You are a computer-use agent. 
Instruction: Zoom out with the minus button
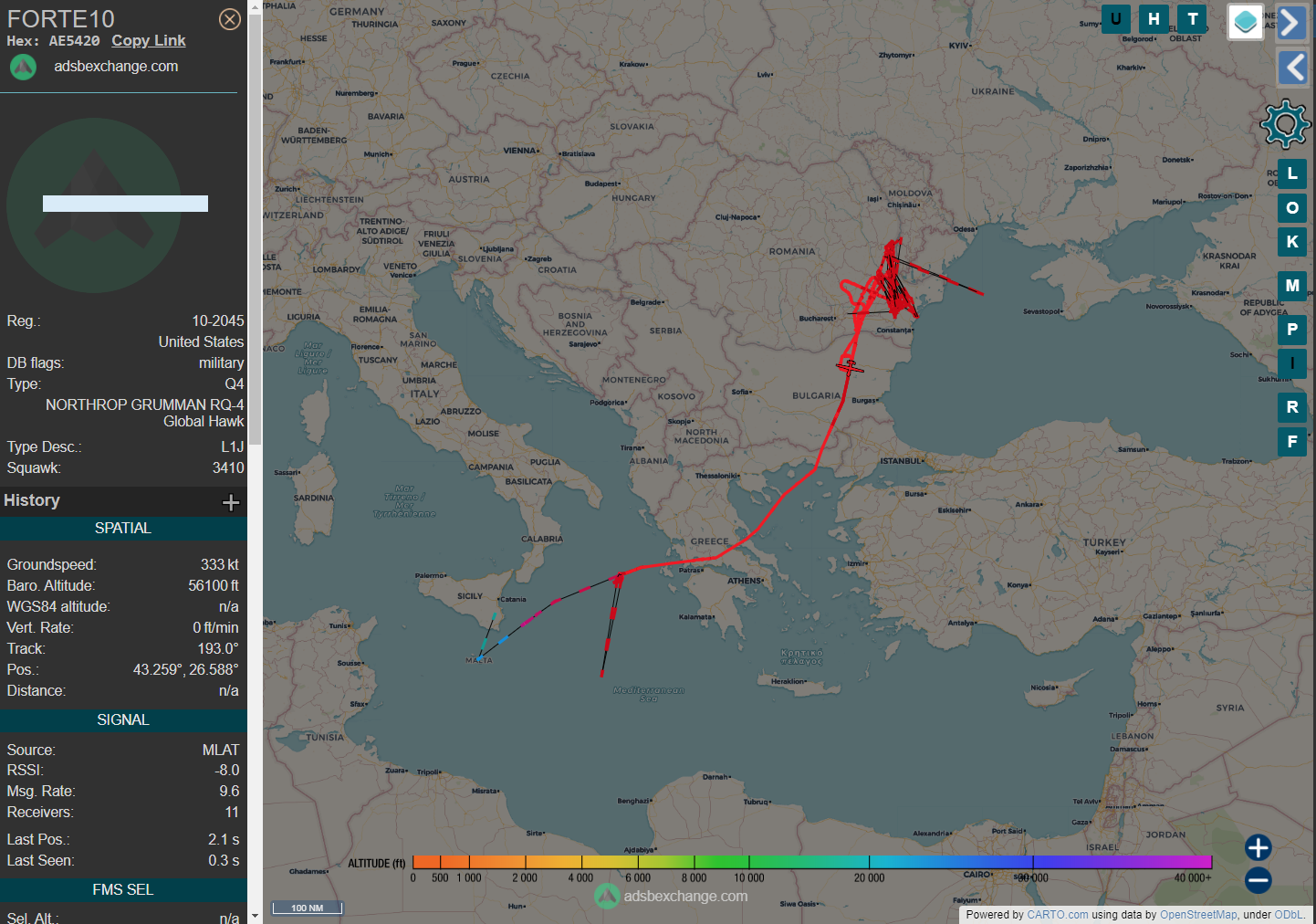[1259, 880]
